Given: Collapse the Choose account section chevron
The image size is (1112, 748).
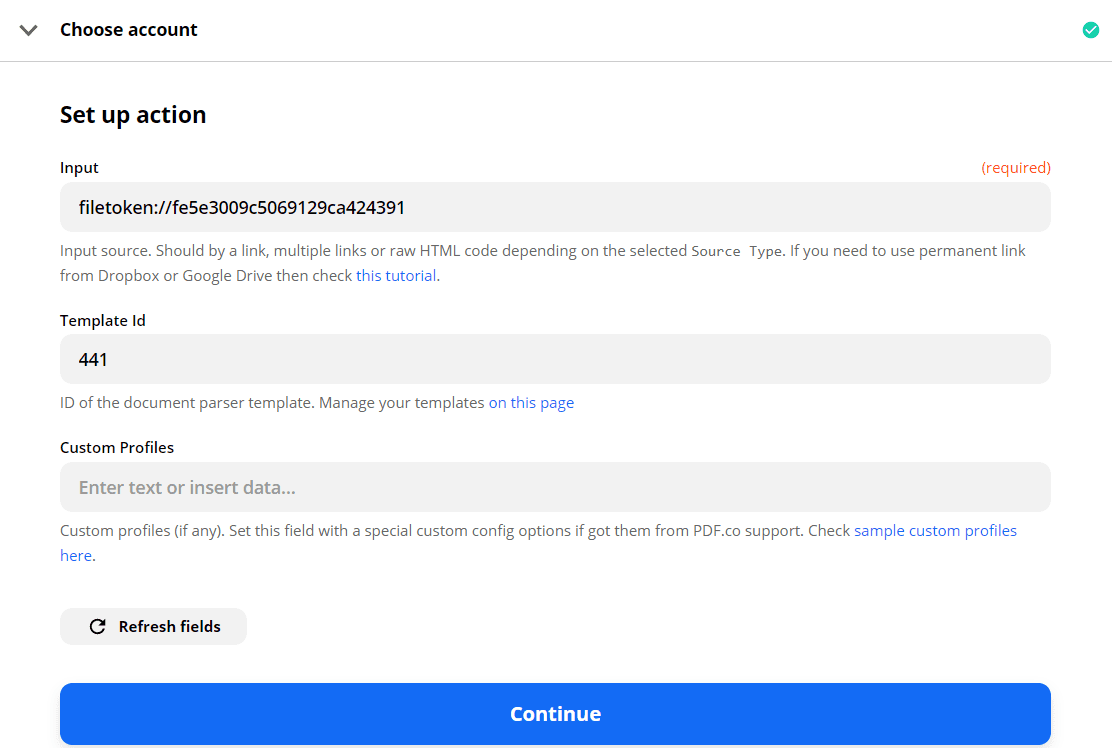Looking at the screenshot, I should (29, 30).
